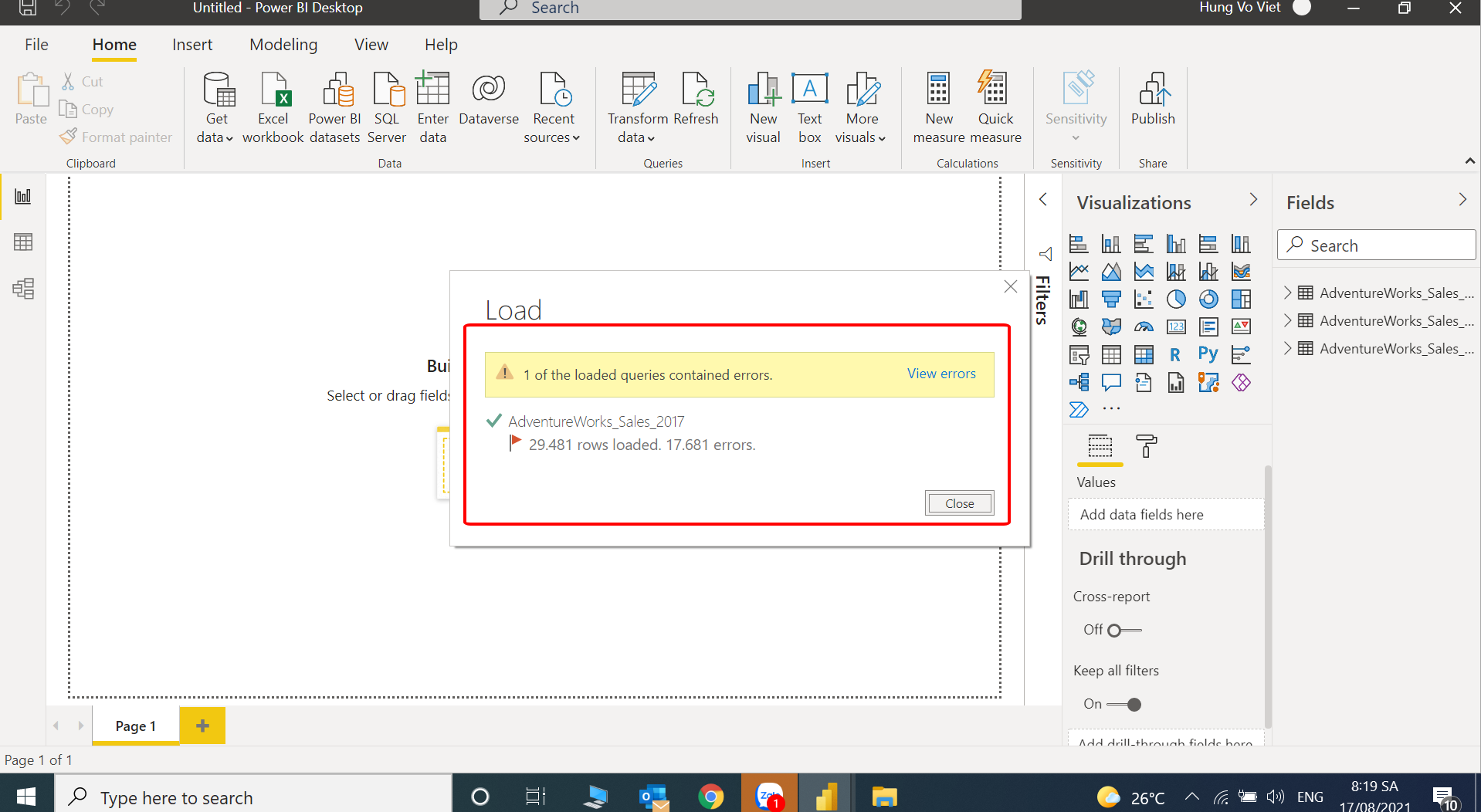The width and height of the screenshot is (1481, 812).
Task: Click Add data fields here well
Action: point(1165,515)
